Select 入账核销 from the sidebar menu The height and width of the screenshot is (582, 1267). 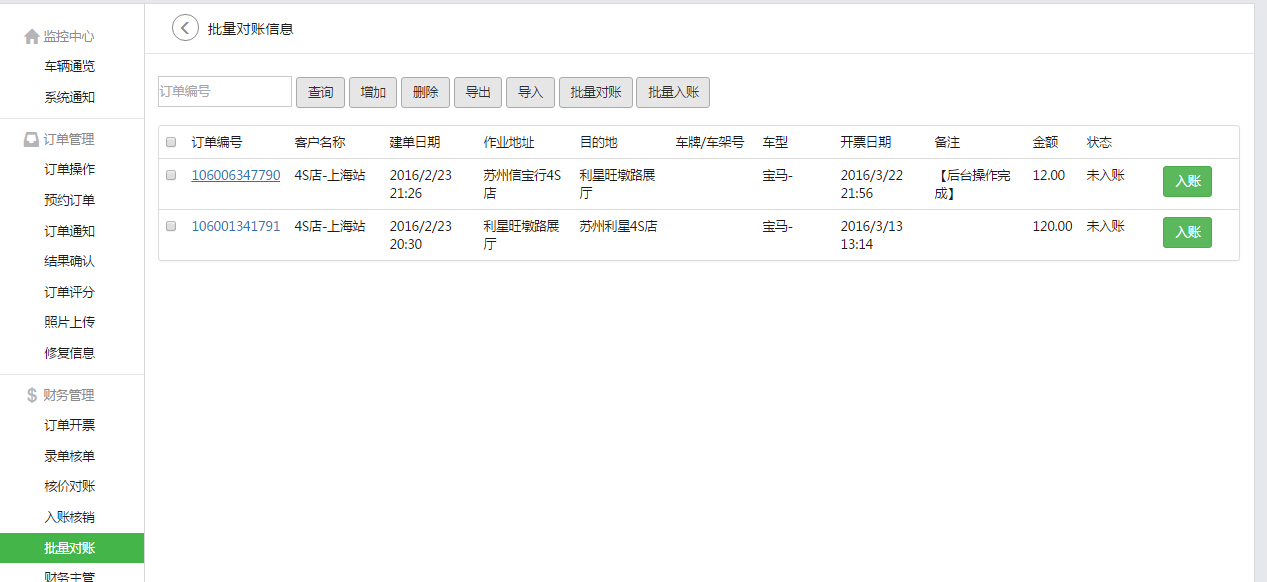70,517
